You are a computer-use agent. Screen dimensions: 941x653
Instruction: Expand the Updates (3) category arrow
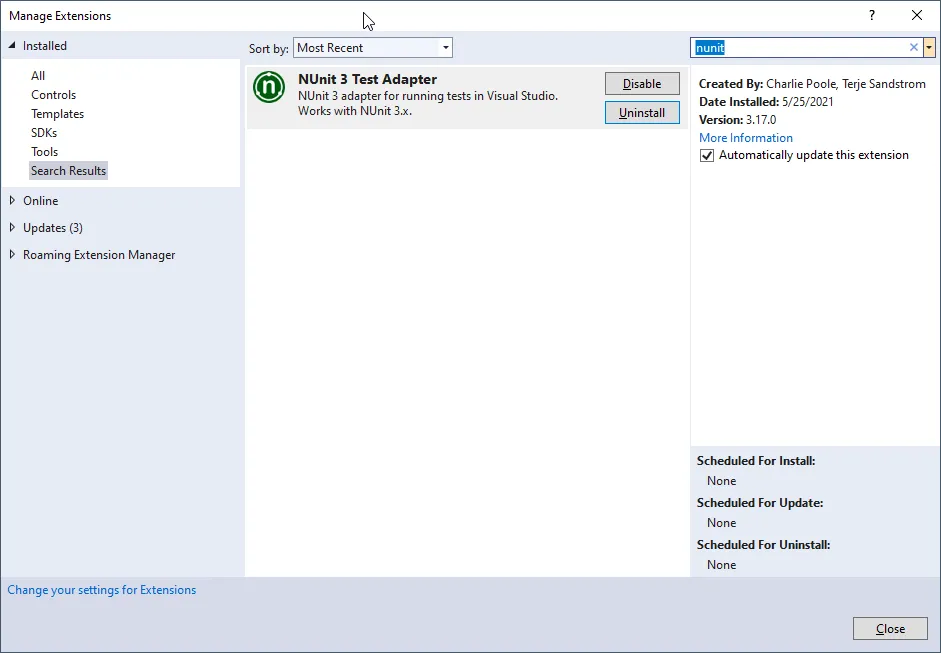tap(12, 227)
